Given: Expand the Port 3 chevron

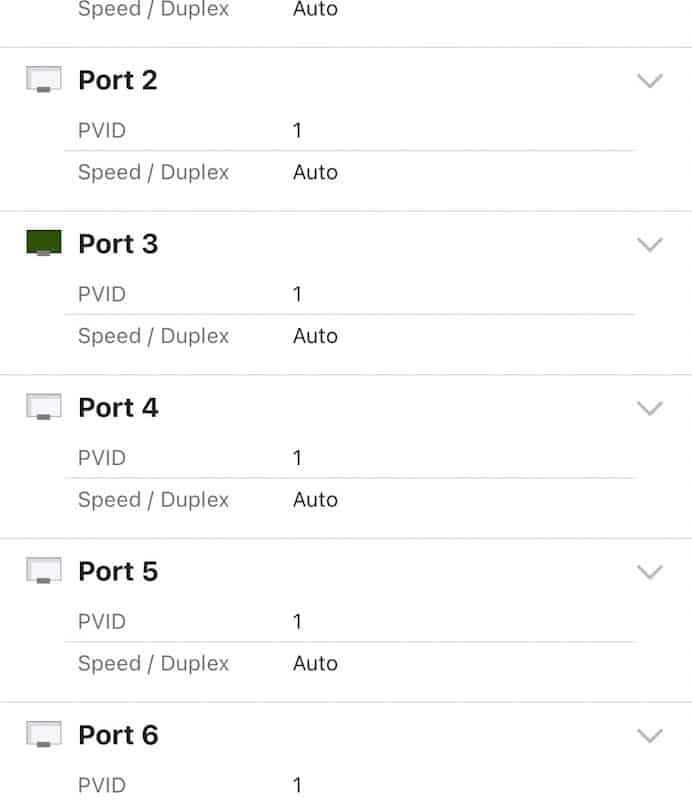Looking at the screenshot, I should coord(650,244).
